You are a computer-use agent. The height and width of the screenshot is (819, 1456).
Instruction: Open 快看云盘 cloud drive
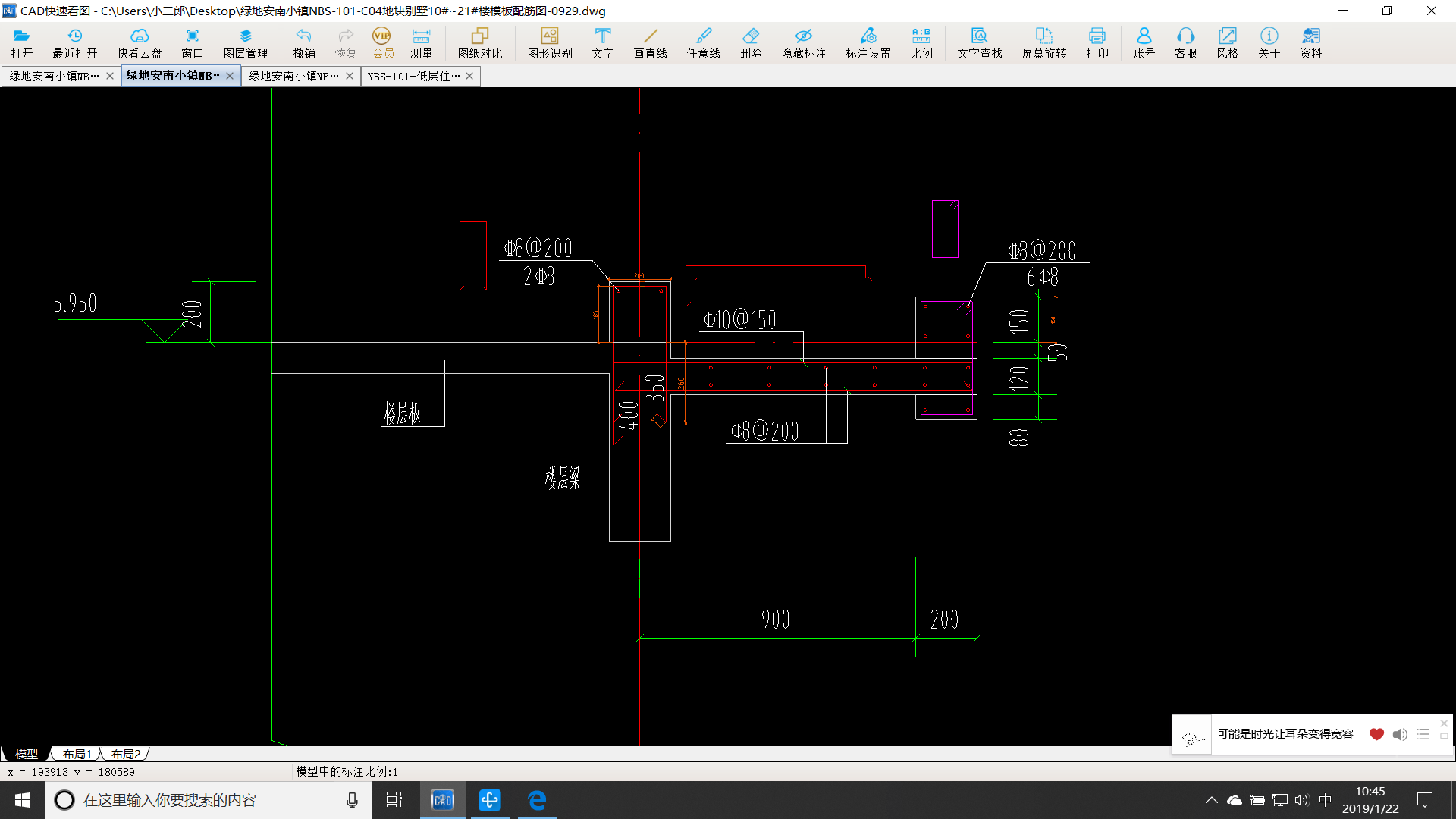pos(140,42)
